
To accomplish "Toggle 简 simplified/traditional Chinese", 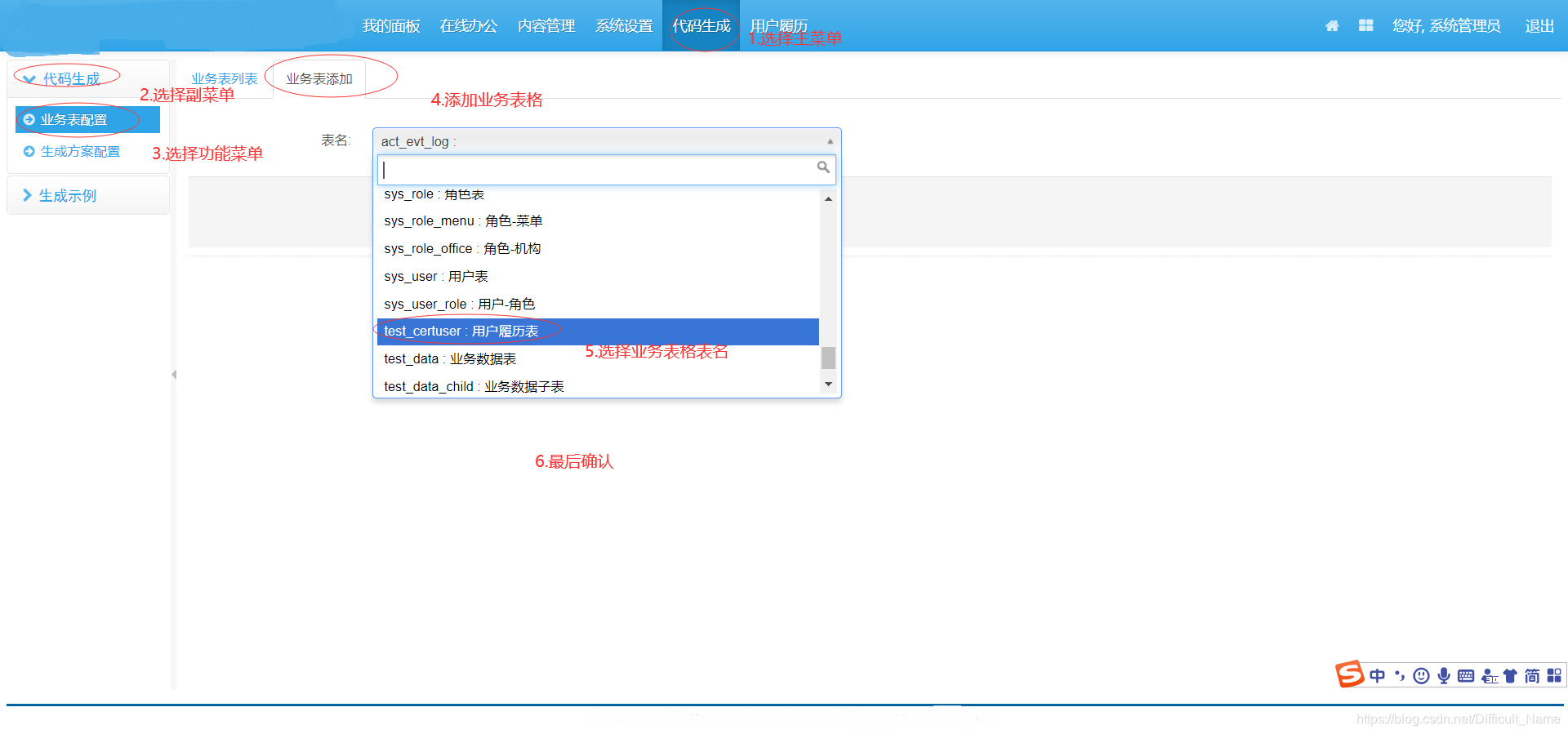I will pyautogui.click(x=1532, y=675).
